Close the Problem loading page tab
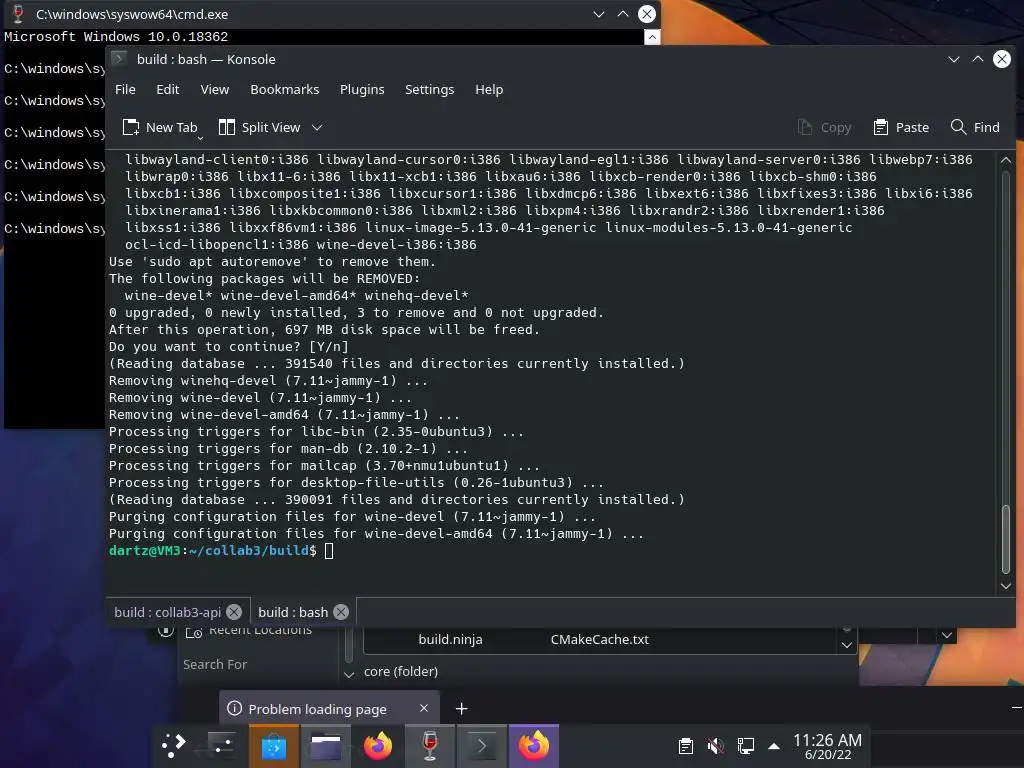The image size is (1024, 768). pos(424,708)
